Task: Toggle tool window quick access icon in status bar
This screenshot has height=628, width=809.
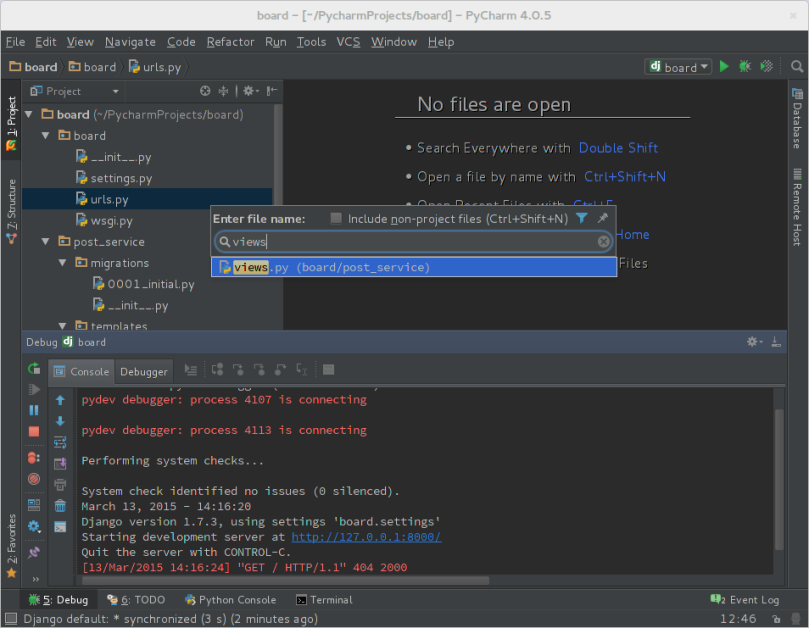Action: 11,618
